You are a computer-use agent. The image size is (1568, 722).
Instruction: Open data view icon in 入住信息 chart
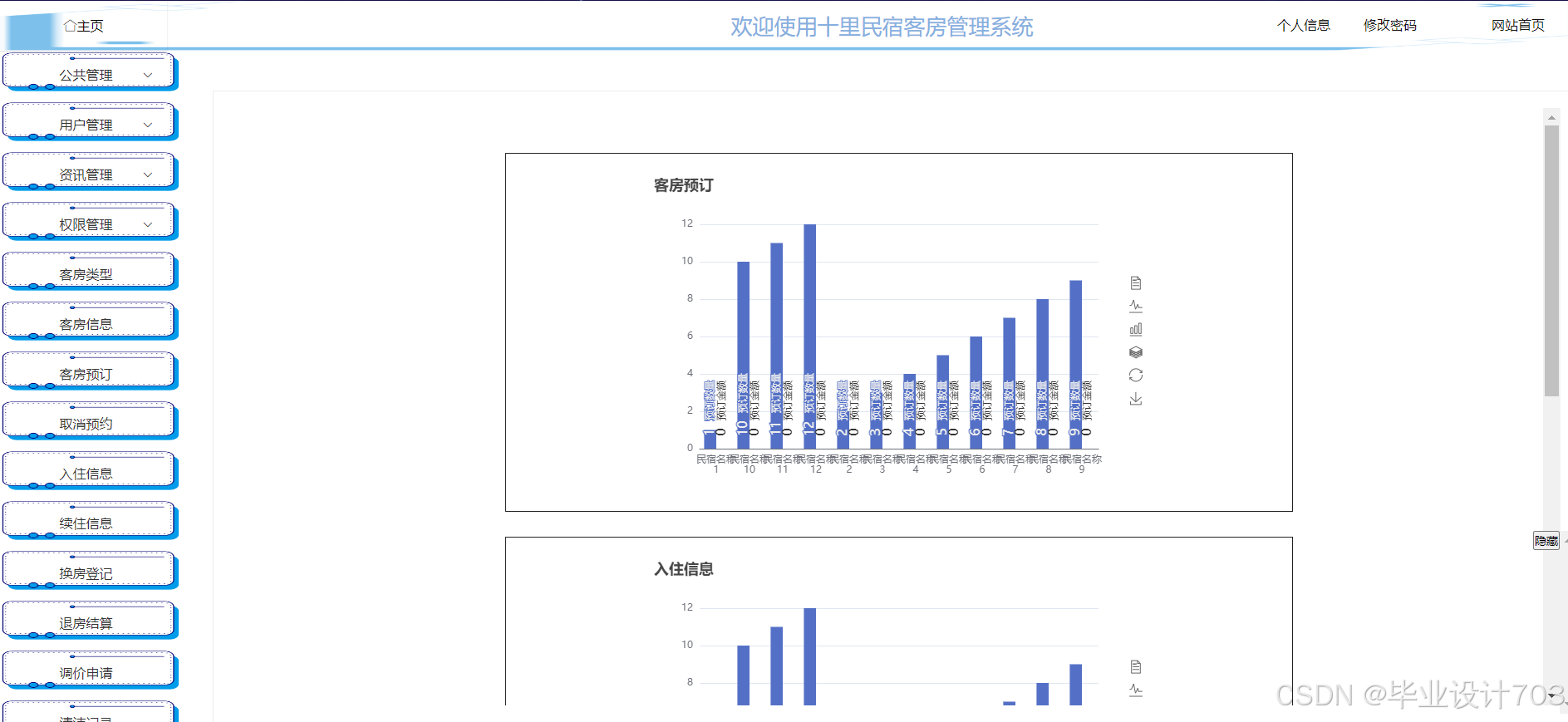coord(1136,667)
